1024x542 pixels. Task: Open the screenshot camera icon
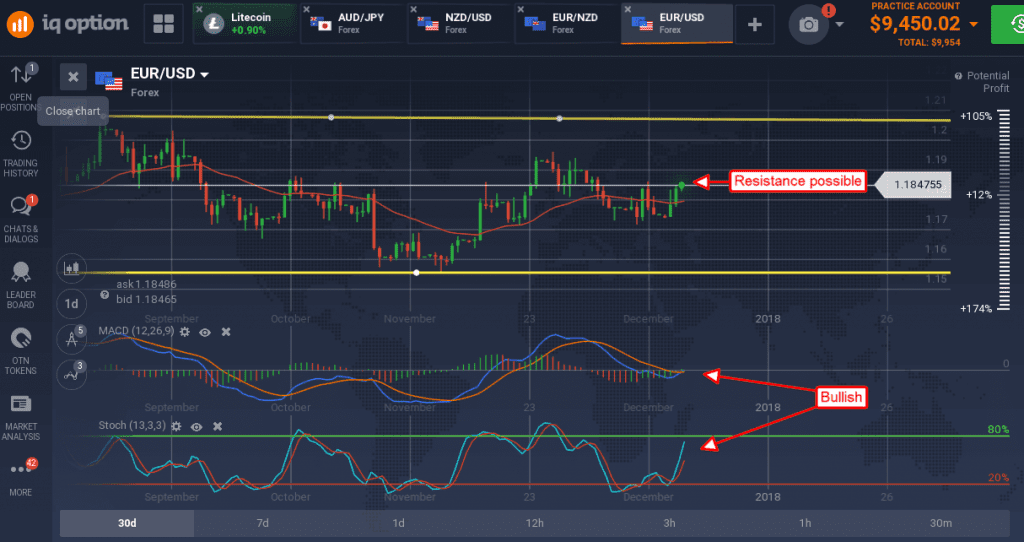point(808,25)
